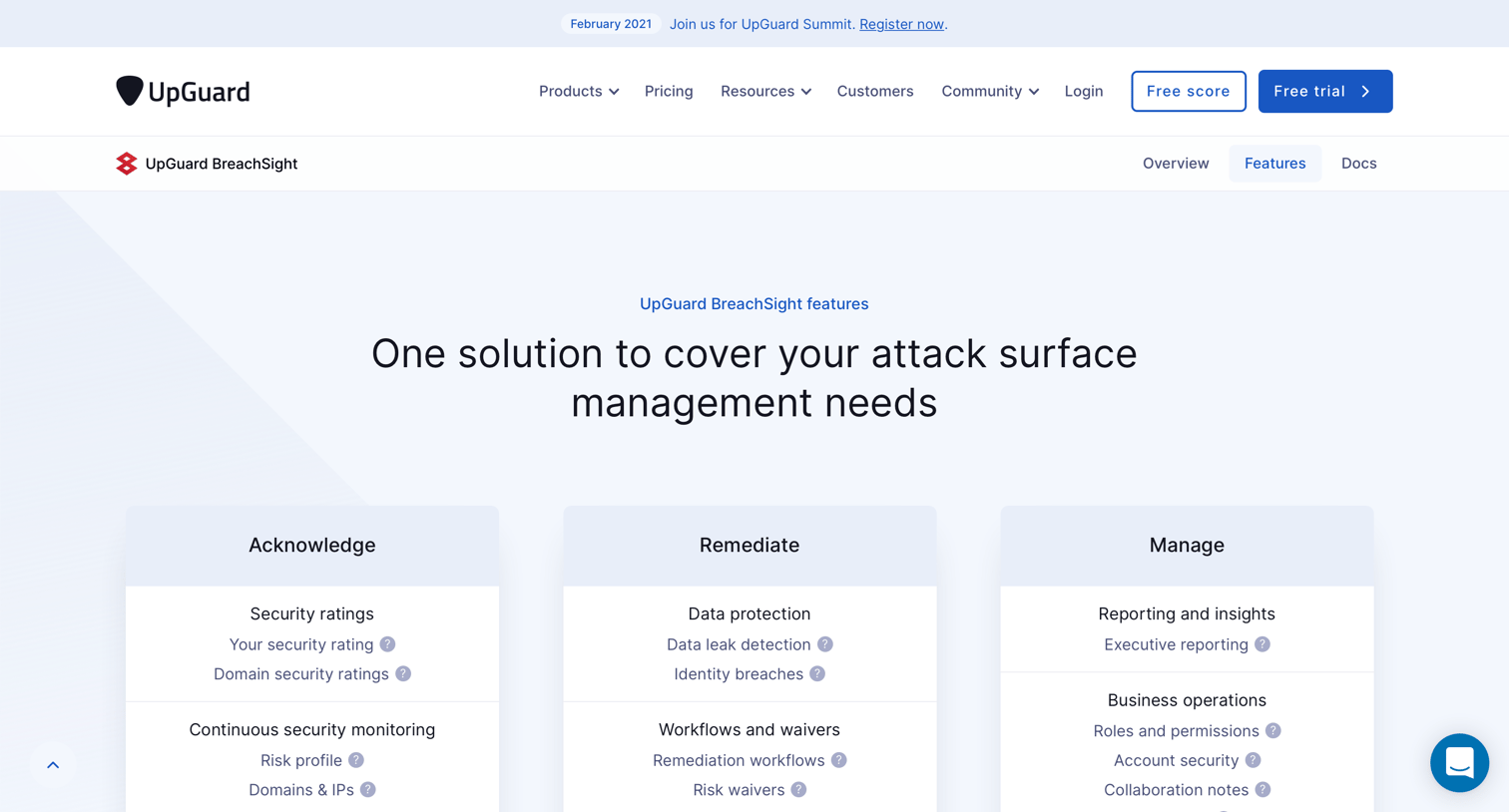The width and height of the screenshot is (1509, 812).
Task: Click Reporting and insights heading
Action: pyautogui.click(x=1187, y=613)
